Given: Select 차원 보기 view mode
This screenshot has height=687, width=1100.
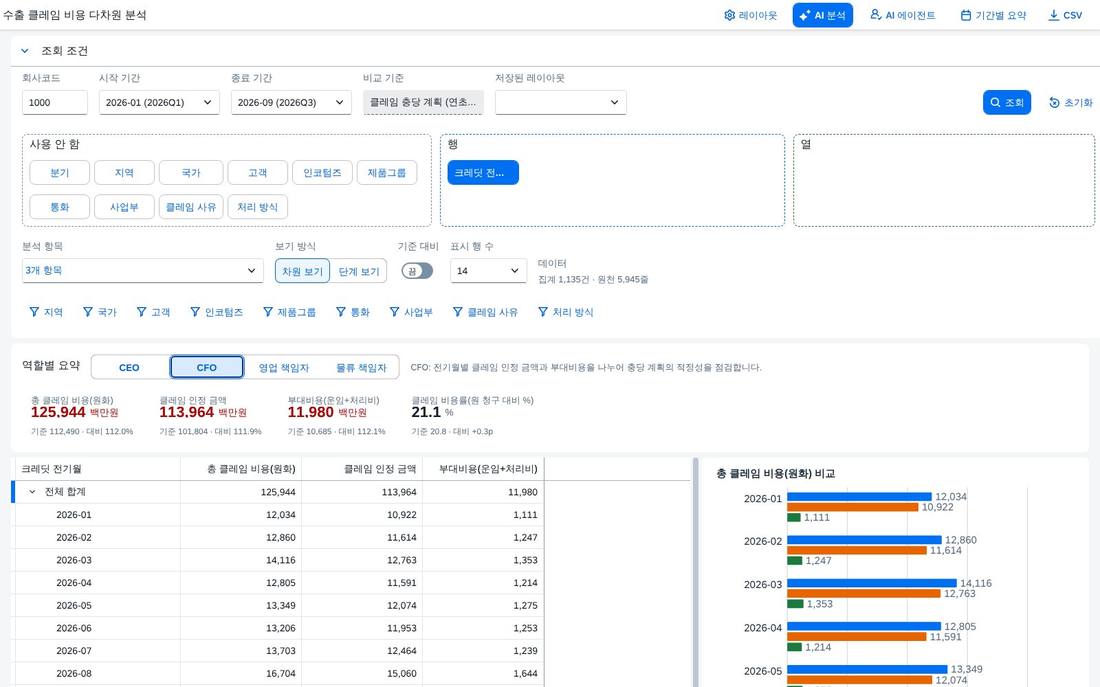Looking at the screenshot, I should [302, 271].
